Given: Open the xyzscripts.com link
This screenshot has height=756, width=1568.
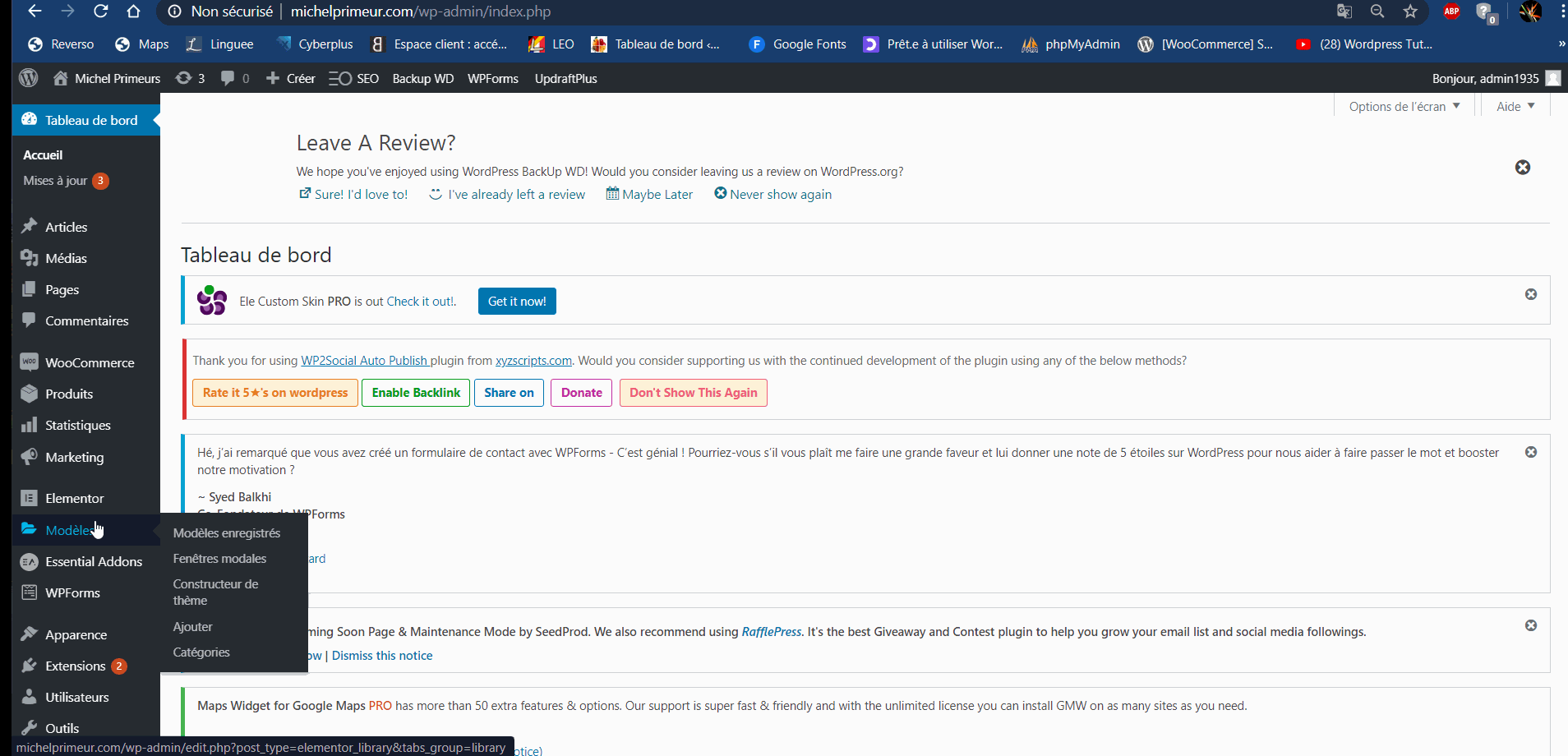Looking at the screenshot, I should point(533,360).
